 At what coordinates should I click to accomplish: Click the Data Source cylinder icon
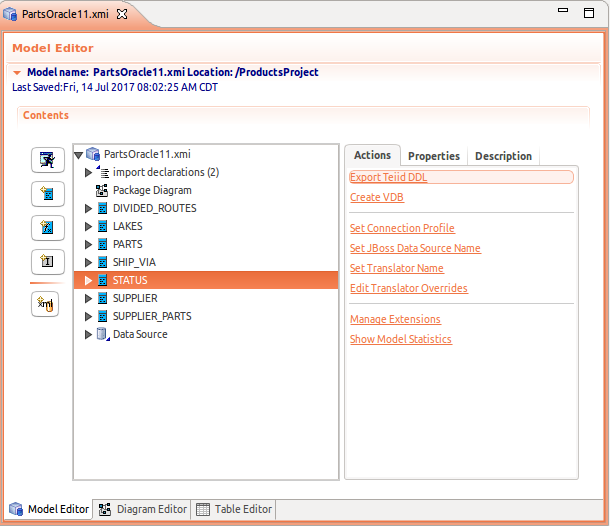pyautogui.click(x=102, y=334)
